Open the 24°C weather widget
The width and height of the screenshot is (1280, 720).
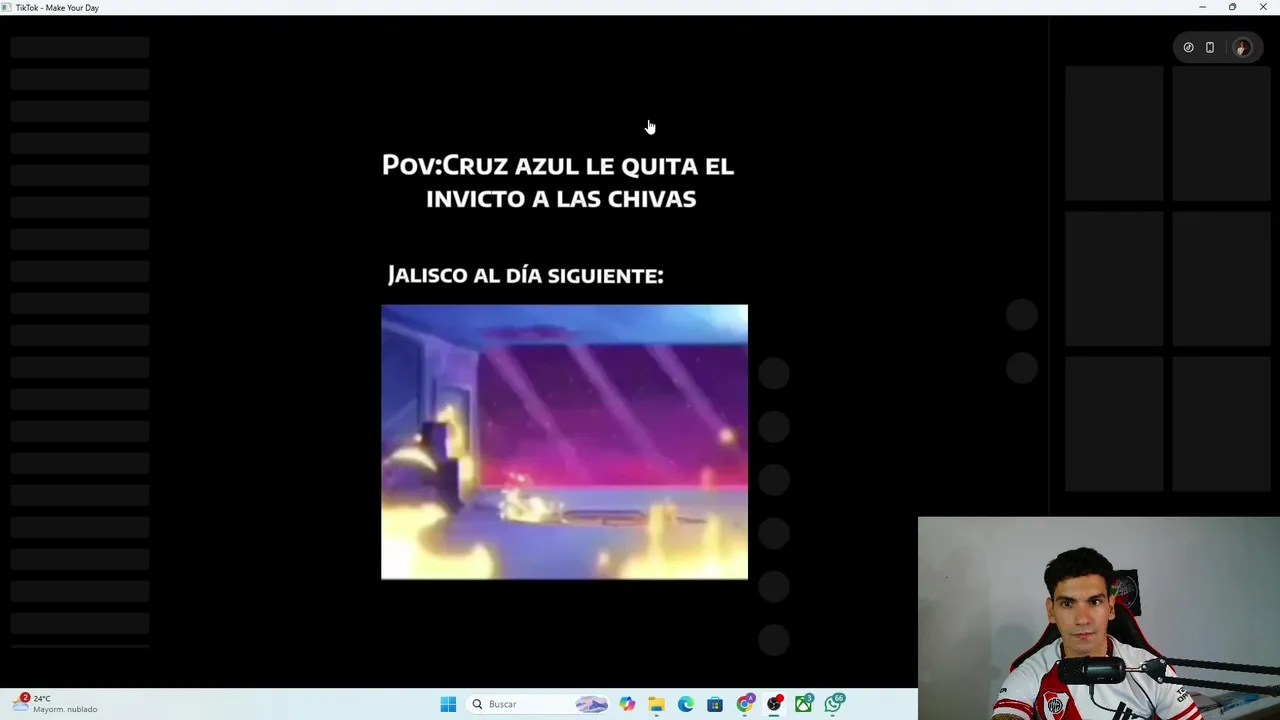tap(56, 703)
